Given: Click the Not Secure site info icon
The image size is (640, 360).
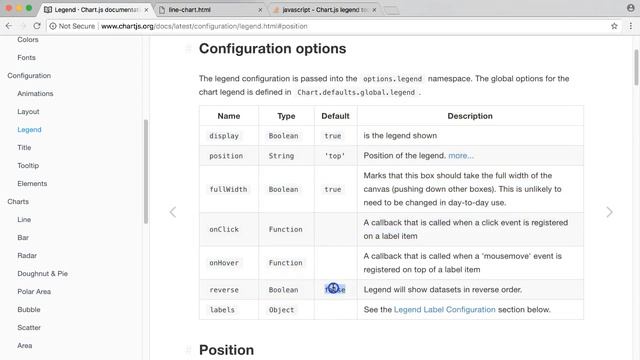Looking at the screenshot, I should coord(53,26).
